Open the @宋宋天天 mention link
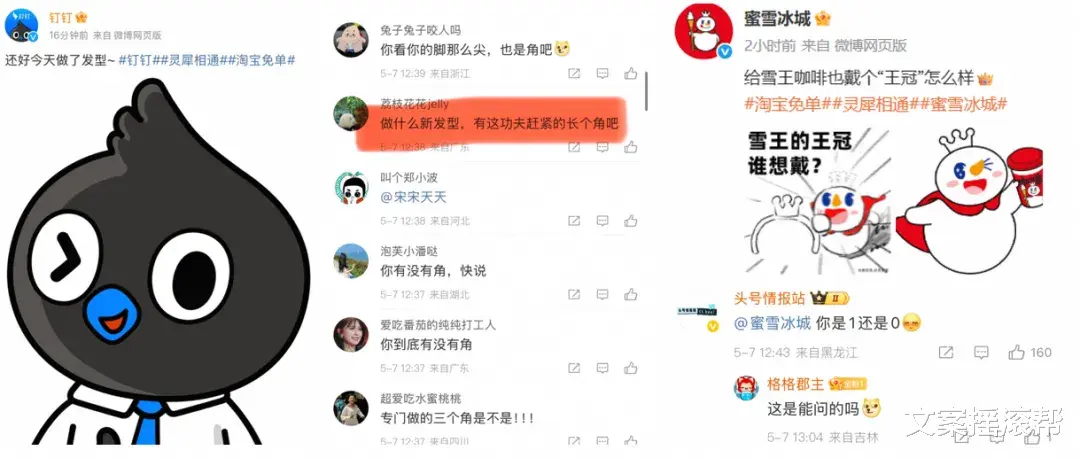The image size is (1080, 458). click(x=413, y=197)
